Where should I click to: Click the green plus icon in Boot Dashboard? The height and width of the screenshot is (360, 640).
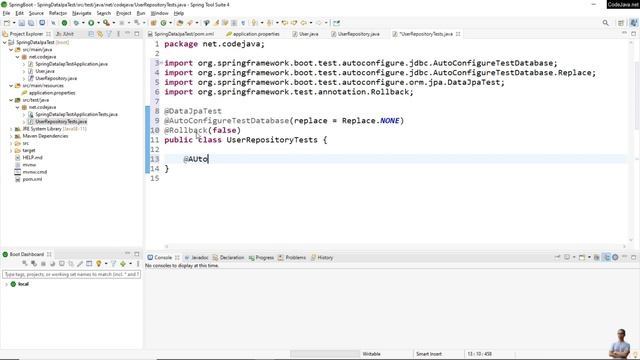123,264
